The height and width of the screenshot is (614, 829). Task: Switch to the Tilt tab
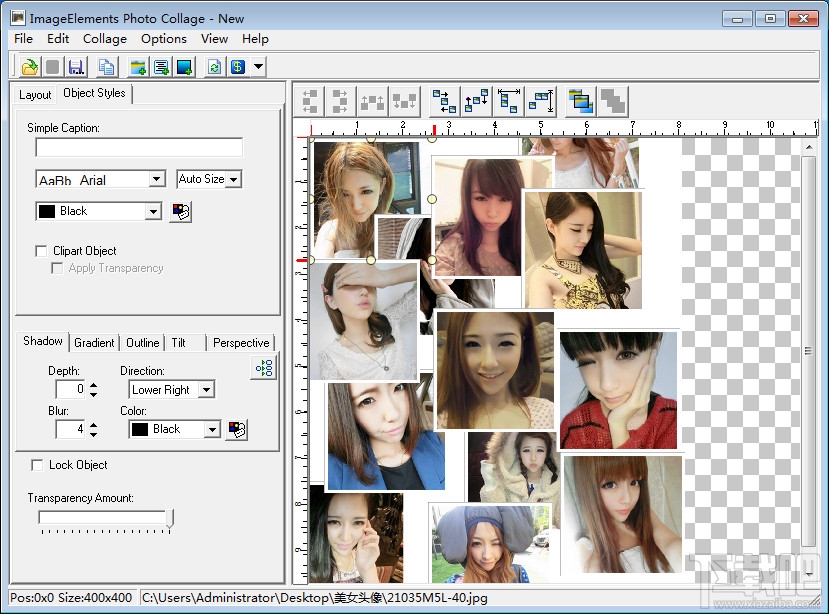(179, 343)
